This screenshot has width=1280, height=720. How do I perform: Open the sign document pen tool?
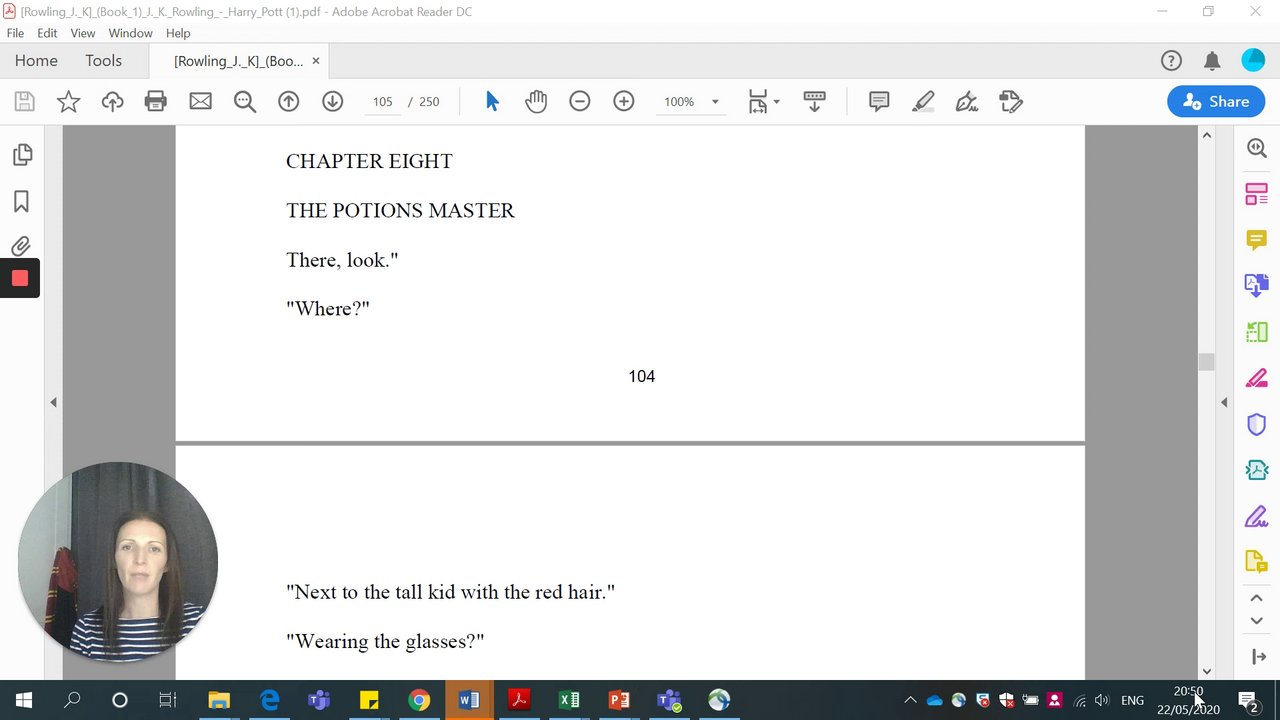coord(967,101)
